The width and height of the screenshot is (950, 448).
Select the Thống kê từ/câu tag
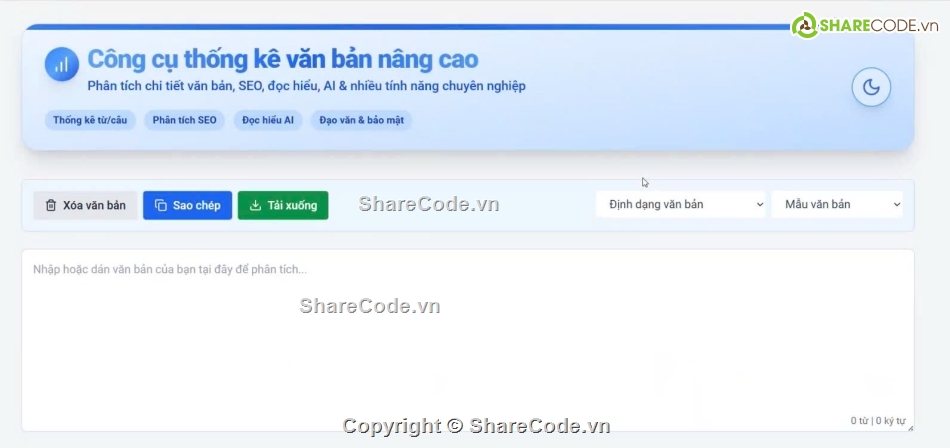pyautogui.click(x=90, y=120)
